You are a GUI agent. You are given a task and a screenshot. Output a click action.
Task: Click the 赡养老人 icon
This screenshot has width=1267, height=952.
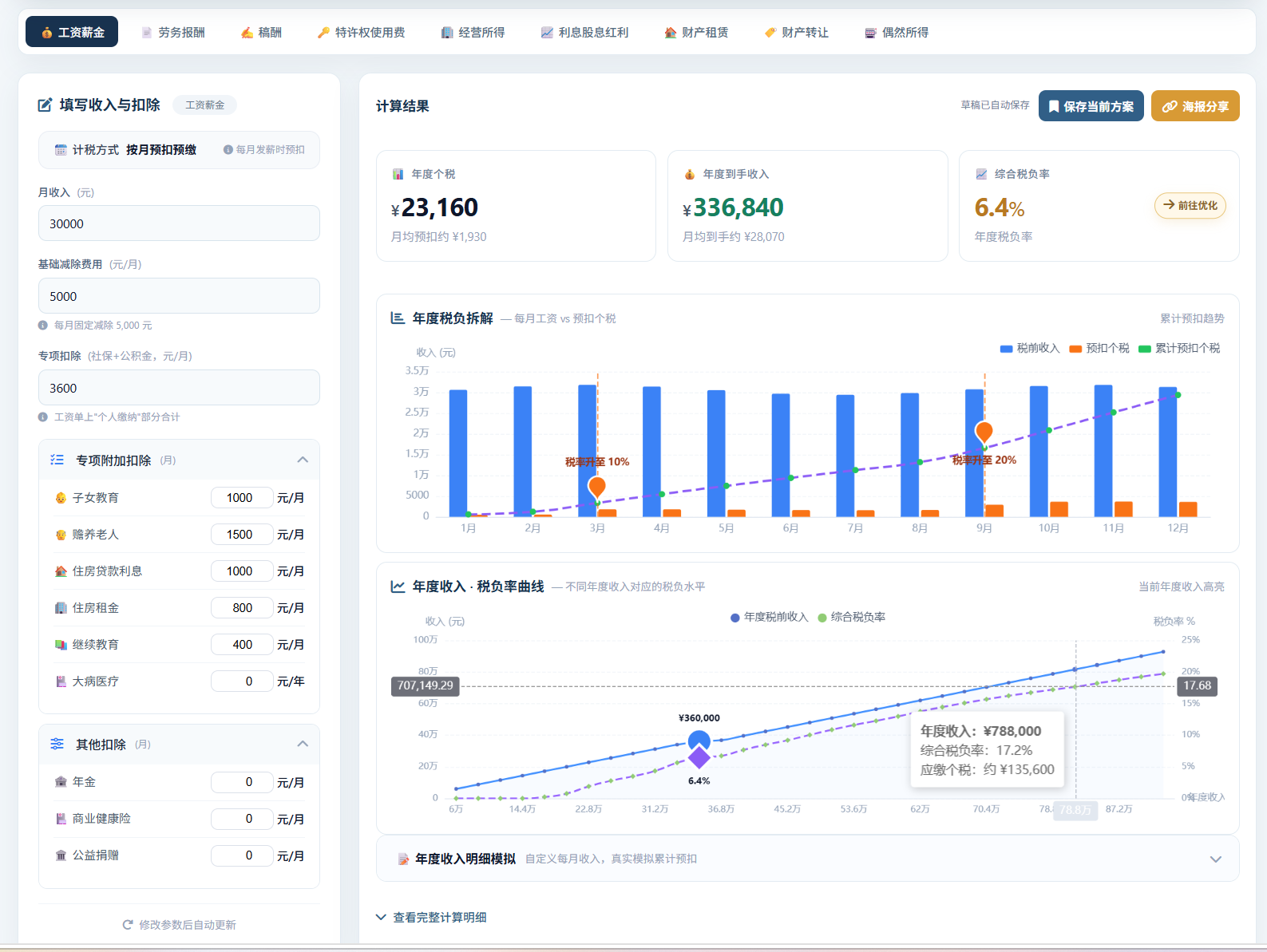[61, 535]
